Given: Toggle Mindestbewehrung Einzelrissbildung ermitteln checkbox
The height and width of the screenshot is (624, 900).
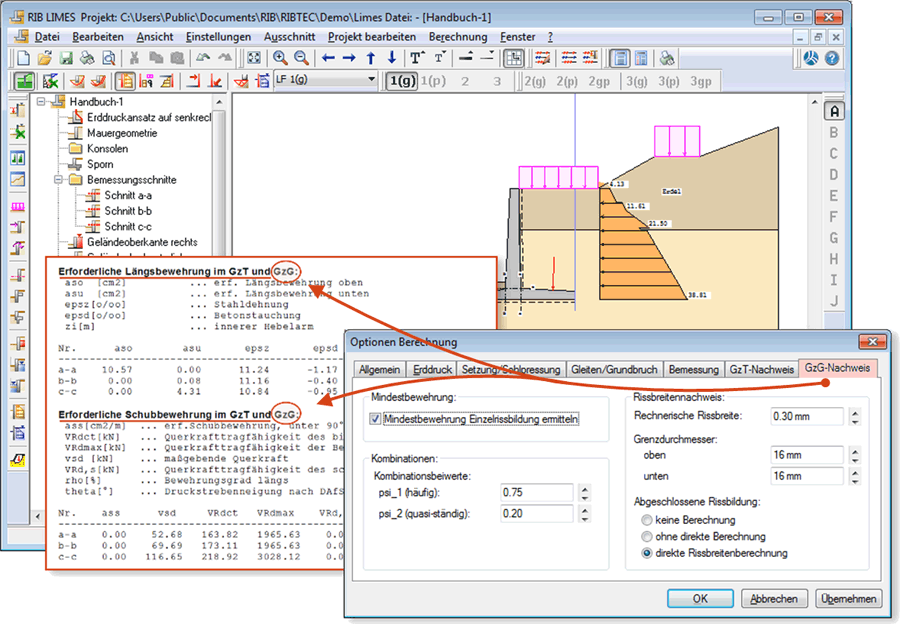Looking at the screenshot, I should [x=375, y=419].
